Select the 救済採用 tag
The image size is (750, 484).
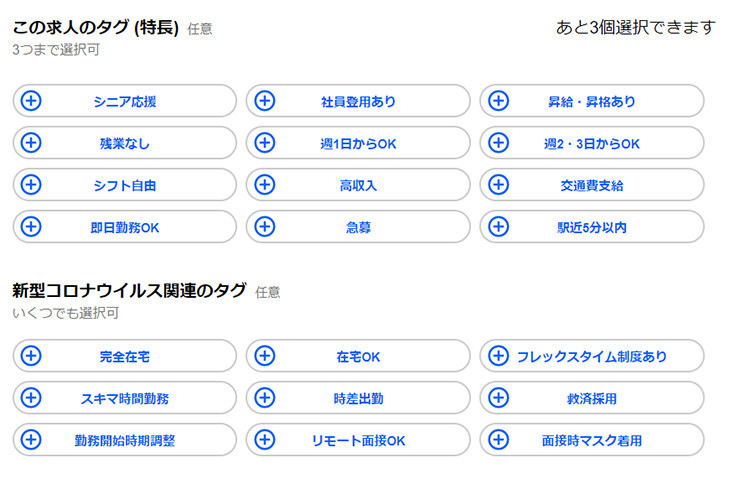(592, 398)
